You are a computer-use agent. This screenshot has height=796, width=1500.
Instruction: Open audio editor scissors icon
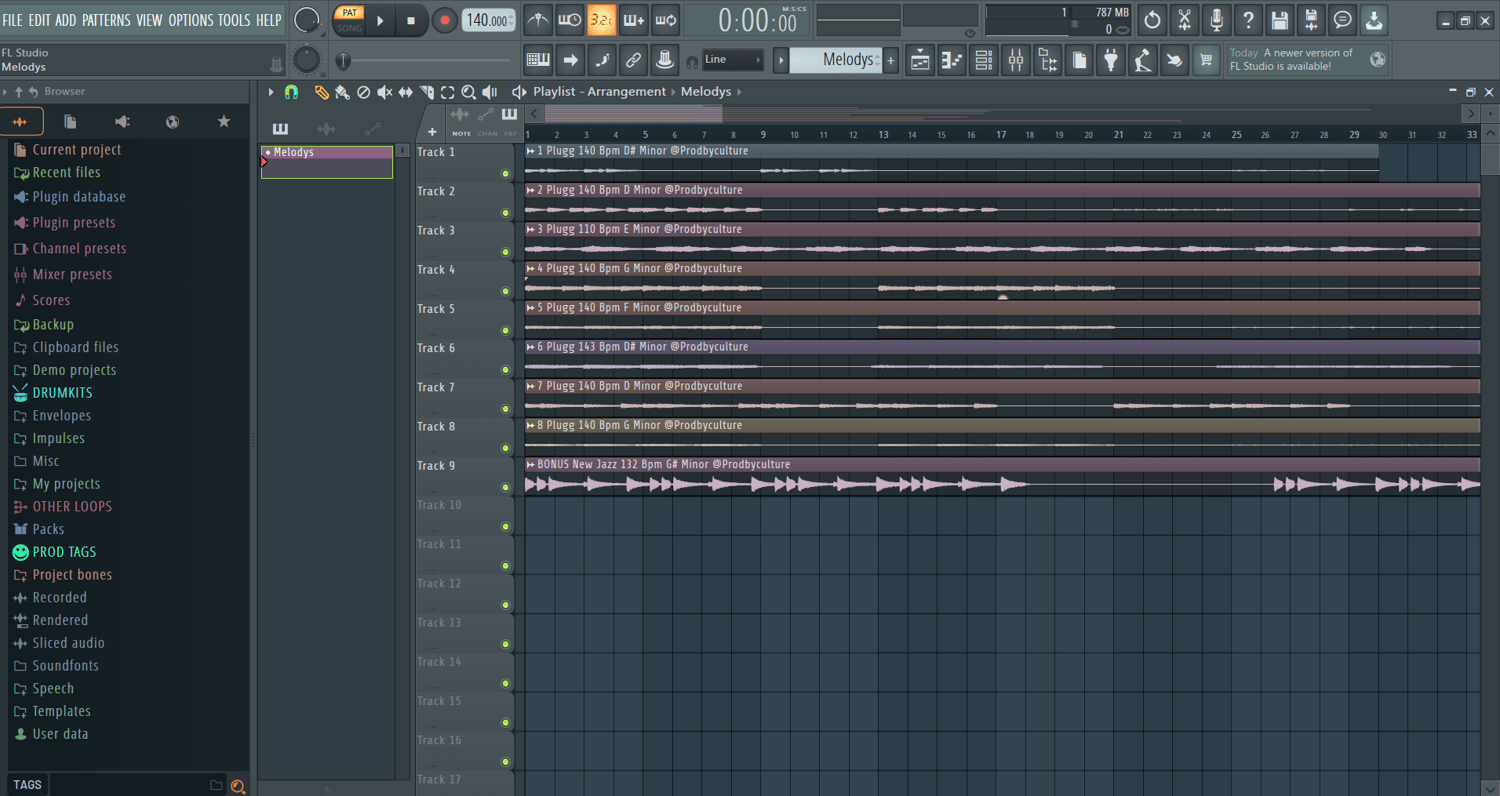[x=1185, y=19]
